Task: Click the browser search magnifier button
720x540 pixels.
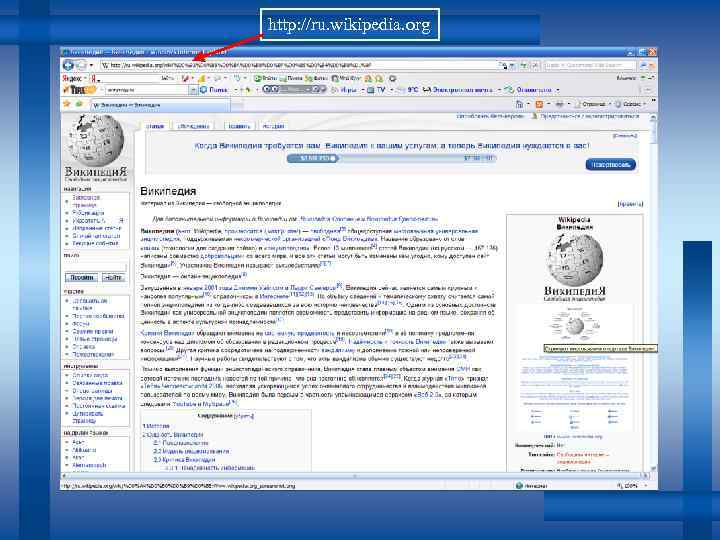Action: [x=643, y=65]
